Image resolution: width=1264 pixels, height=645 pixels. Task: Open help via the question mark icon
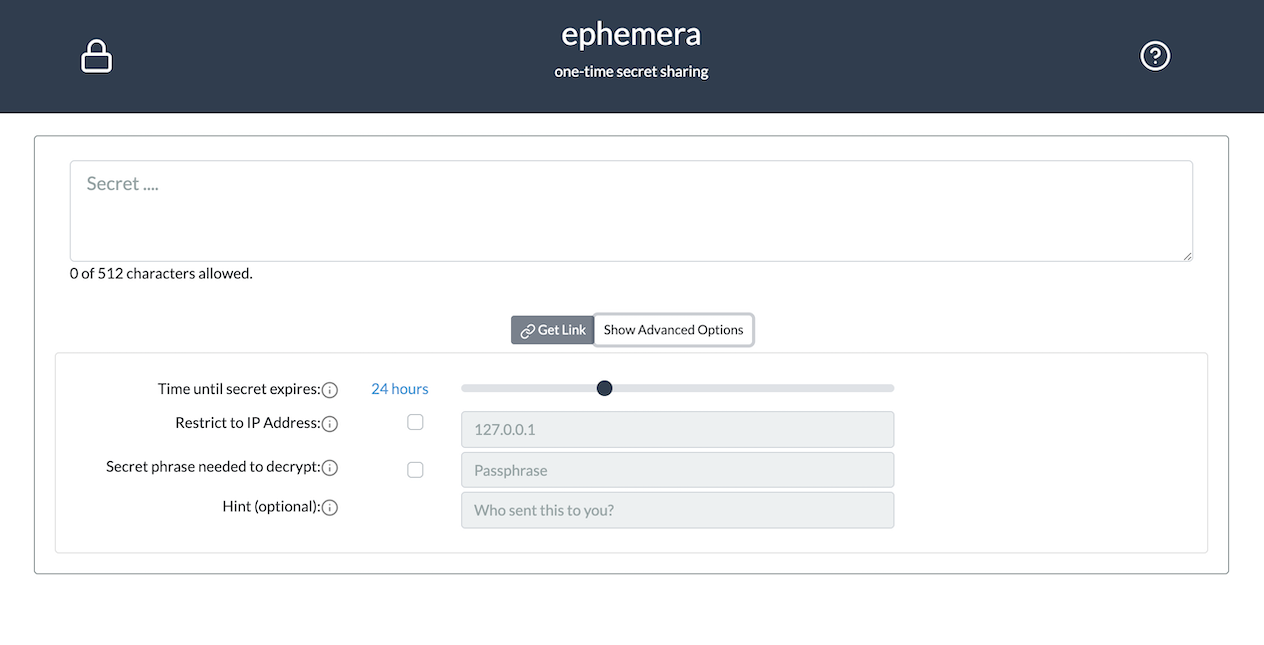(x=1155, y=56)
